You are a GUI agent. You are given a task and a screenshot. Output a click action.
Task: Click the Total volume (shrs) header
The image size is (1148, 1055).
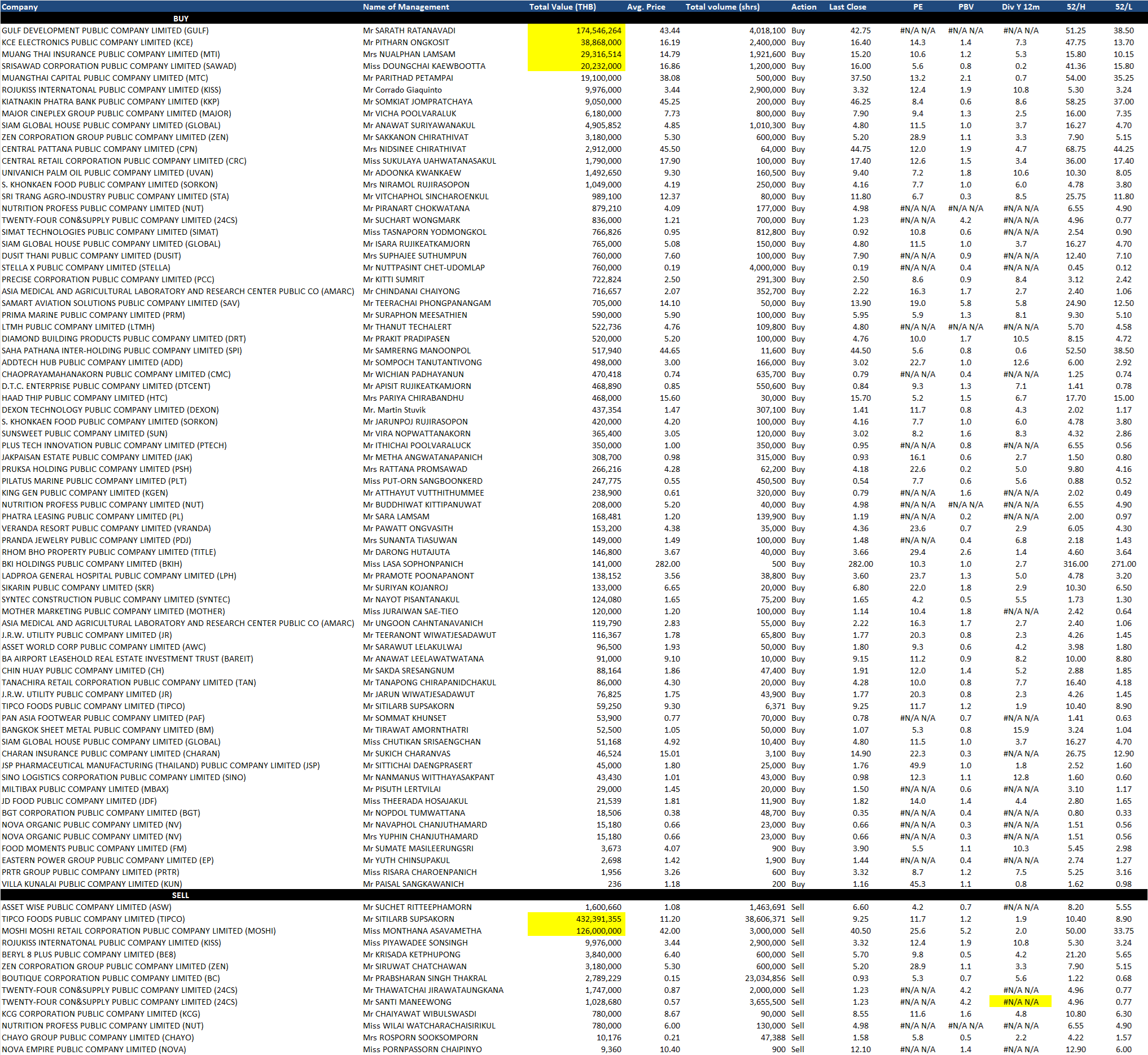(x=722, y=7)
